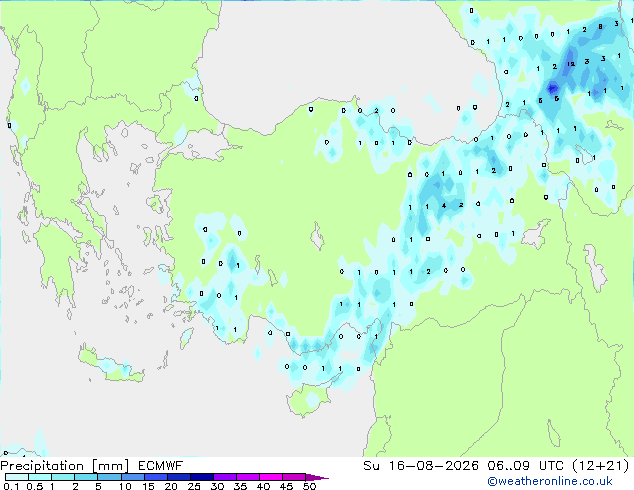Select the 5–10 mm legend swatch
The width and height of the screenshot is (634, 490).
click(110, 477)
